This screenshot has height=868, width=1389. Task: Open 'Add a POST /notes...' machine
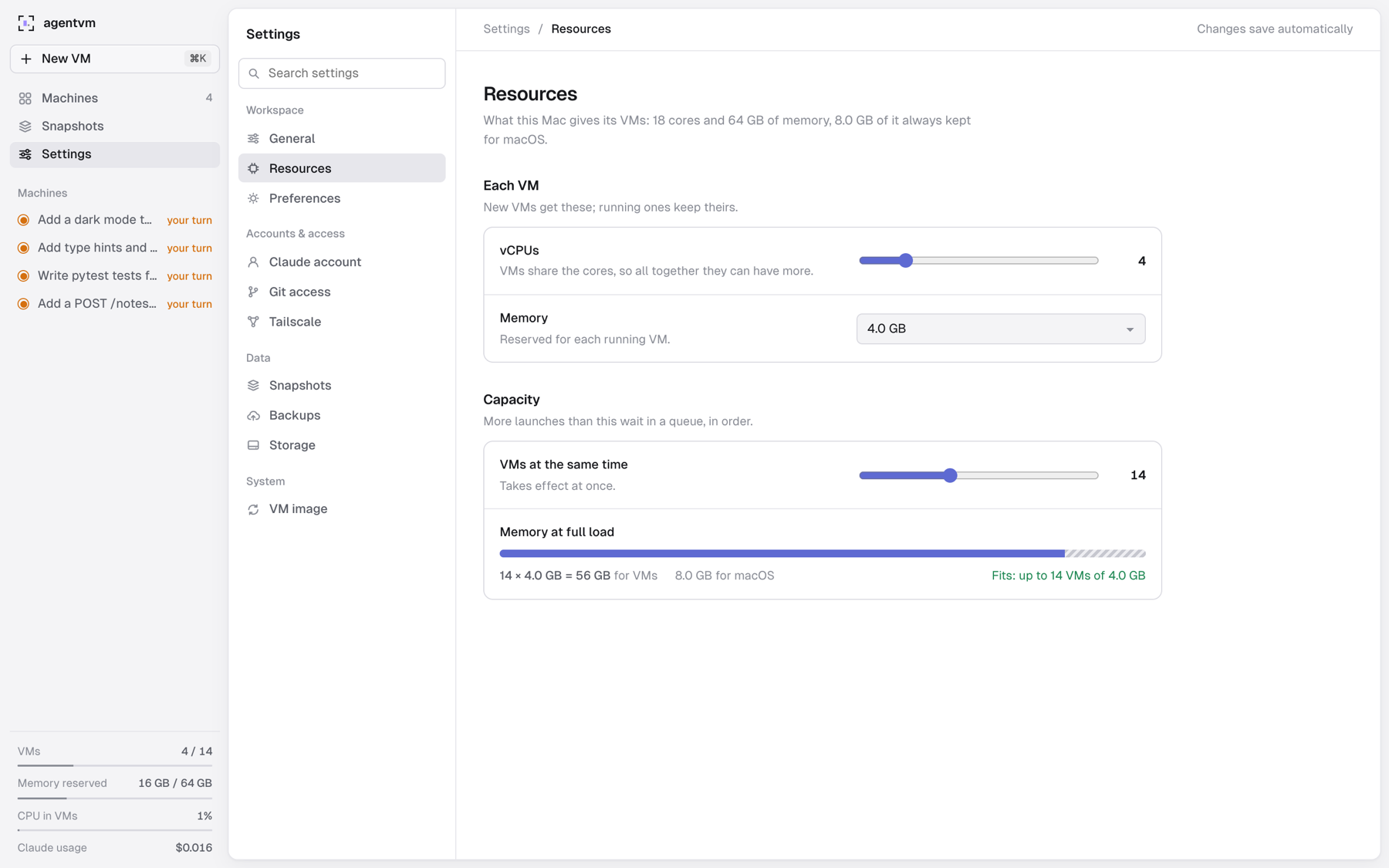click(115, 303)
